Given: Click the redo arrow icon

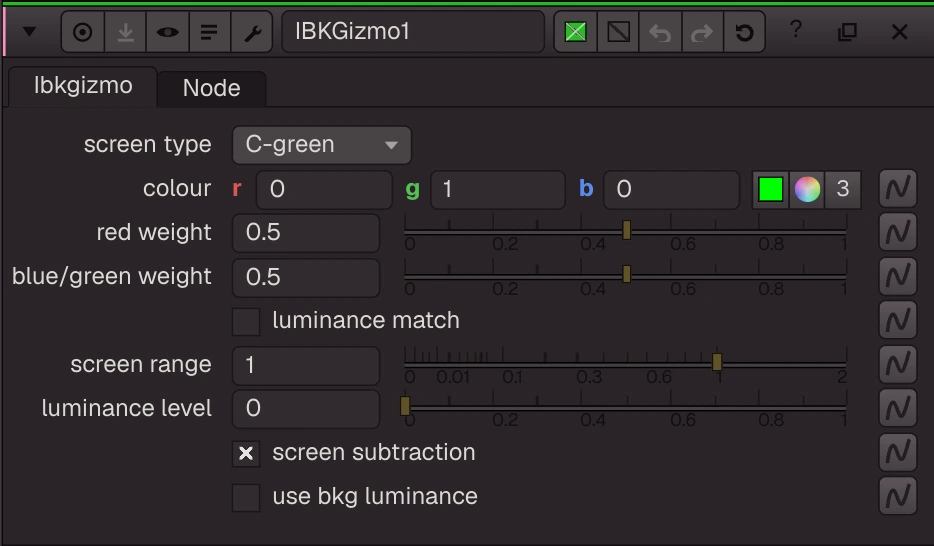Looking at the screenshot, I should click(702, 32).
